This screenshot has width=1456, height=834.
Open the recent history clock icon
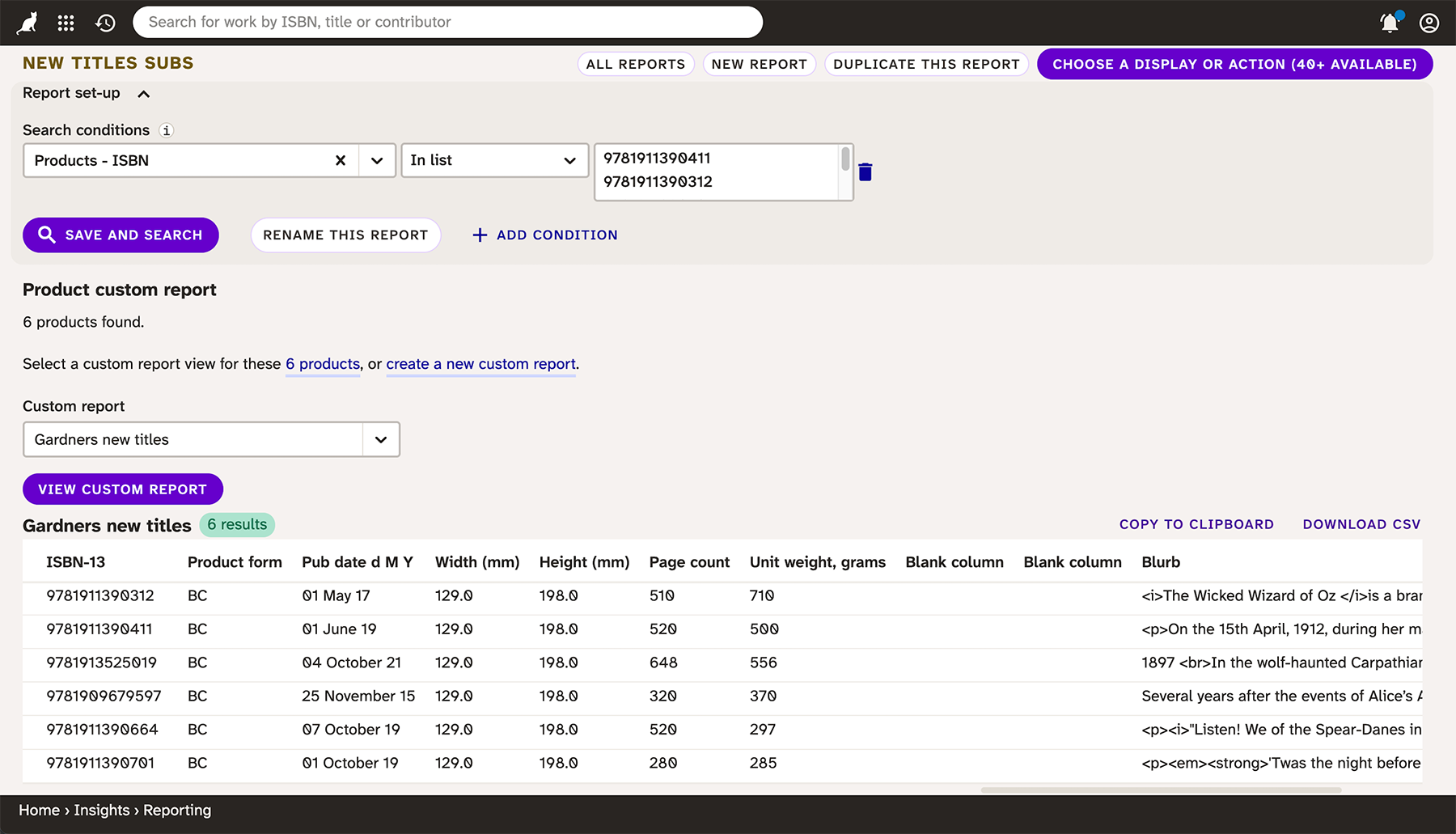point(105,23)
